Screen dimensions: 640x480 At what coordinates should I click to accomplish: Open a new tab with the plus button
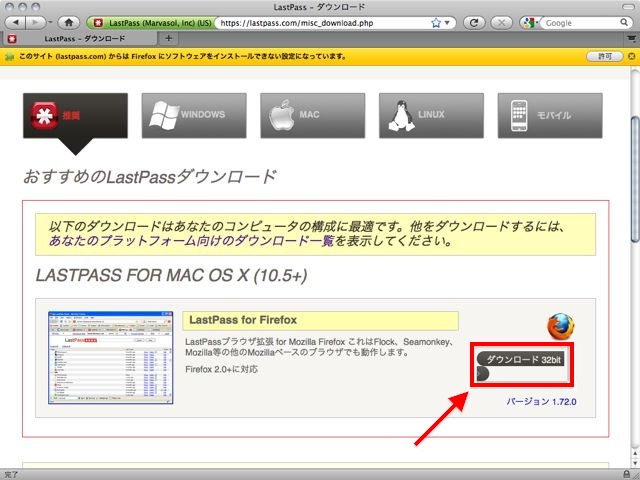(168, 38)
